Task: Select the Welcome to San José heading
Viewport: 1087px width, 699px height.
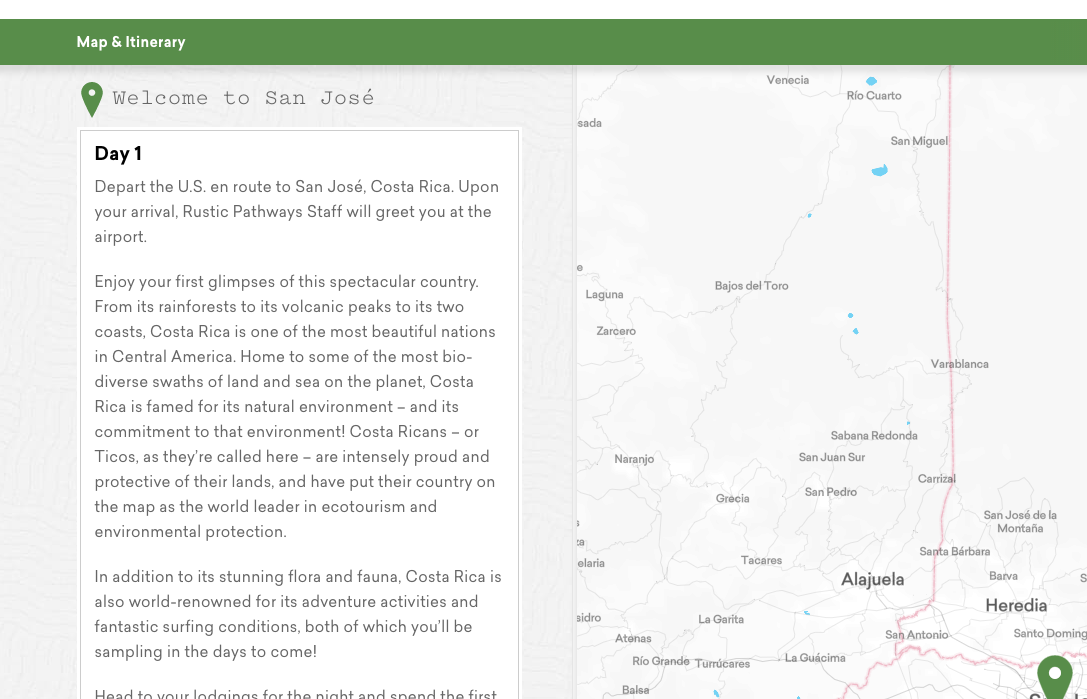Action: [x=243, y=98]
